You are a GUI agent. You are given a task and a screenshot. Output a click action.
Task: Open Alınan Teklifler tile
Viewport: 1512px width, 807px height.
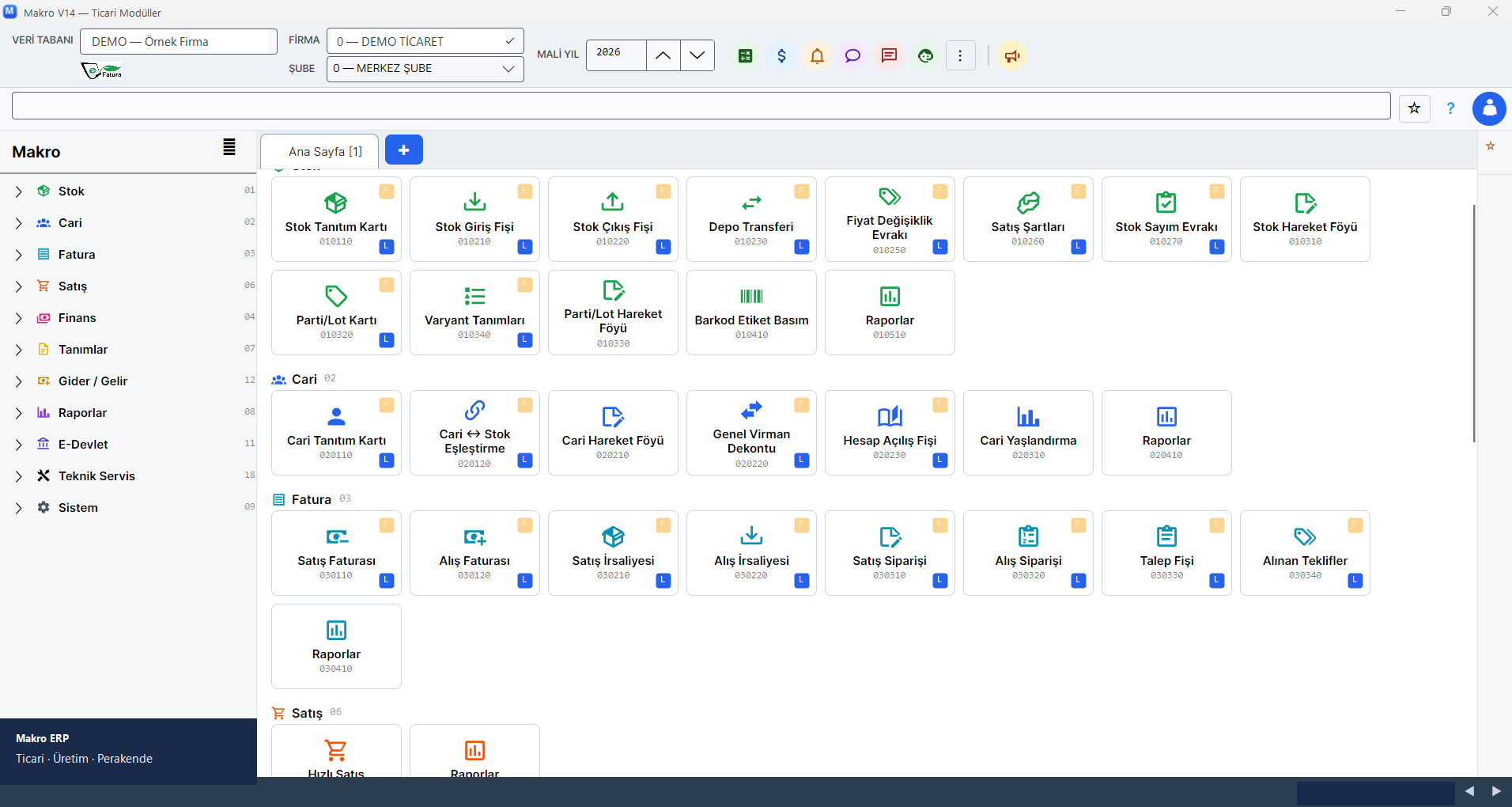1305,553
